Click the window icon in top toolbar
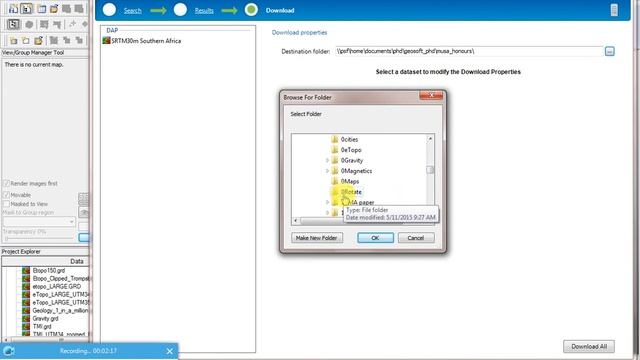 click(42, 9)
